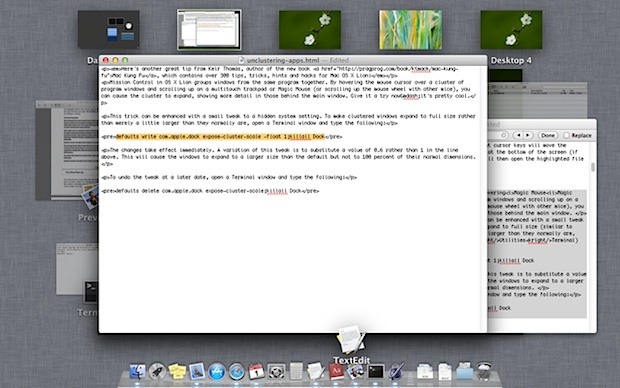620x388 pixels.
Task: Click 'To undo the tweak' paragraph
Action: pos(229,178)
